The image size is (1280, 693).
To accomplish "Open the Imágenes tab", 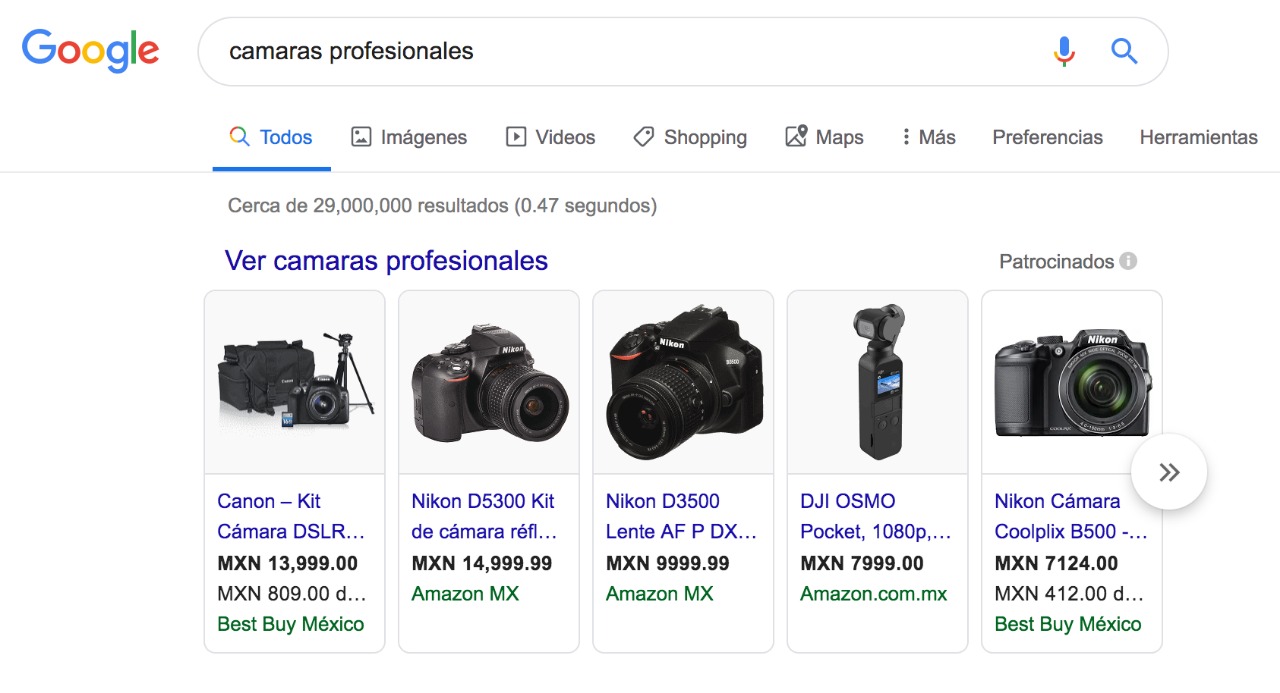I will 409,137.
